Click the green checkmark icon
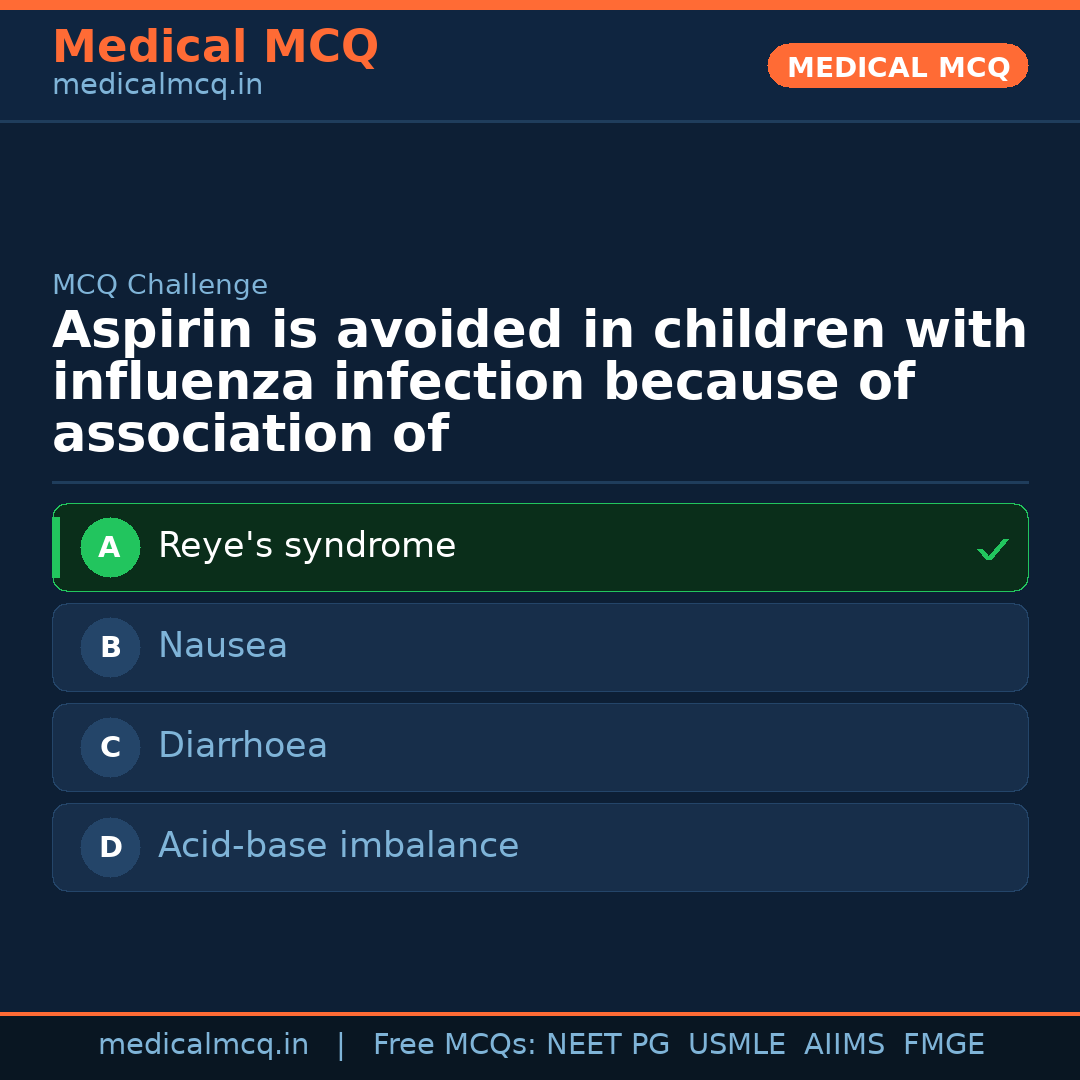 click(992, 549)
